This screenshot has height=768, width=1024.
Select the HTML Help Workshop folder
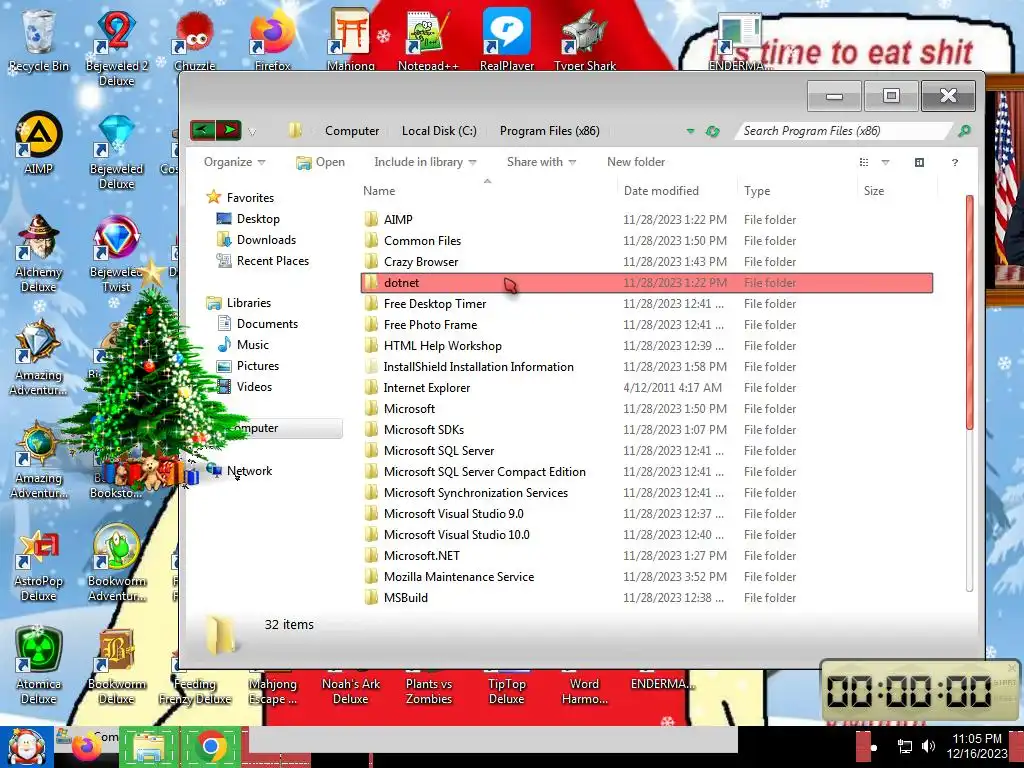647,345
